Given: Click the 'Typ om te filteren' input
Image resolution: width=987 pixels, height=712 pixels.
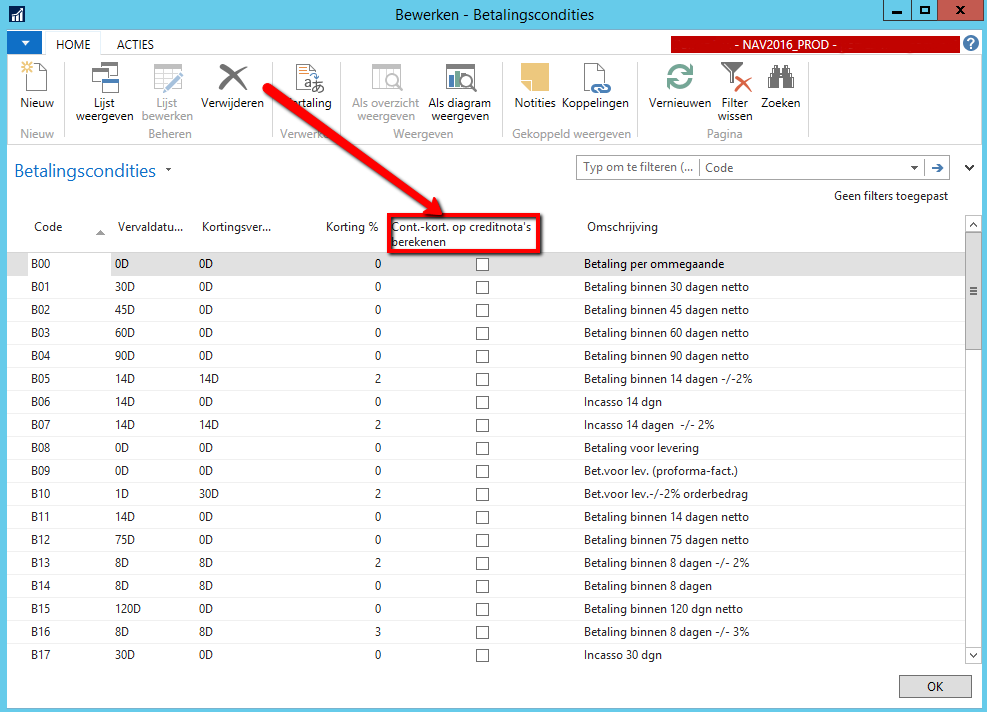Looking at the screenshot, I should (x=638, y=167).
